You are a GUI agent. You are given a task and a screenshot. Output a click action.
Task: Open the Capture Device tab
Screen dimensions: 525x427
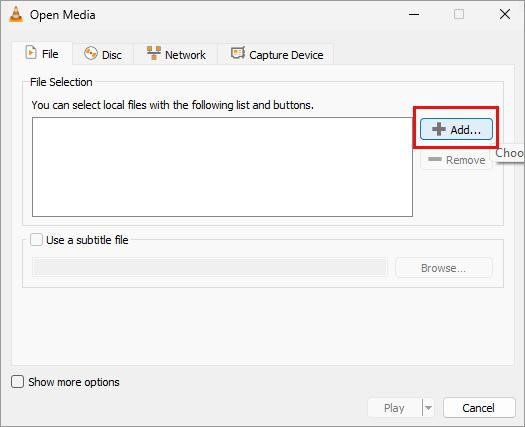pyautogui.click(x=277, y=54)
